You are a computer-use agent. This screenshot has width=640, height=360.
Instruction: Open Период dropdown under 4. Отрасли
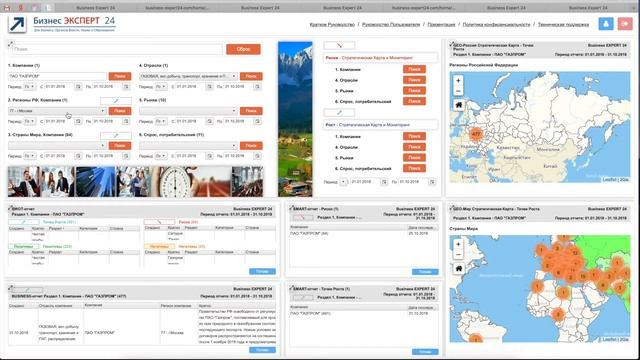(x=161, y=87)
